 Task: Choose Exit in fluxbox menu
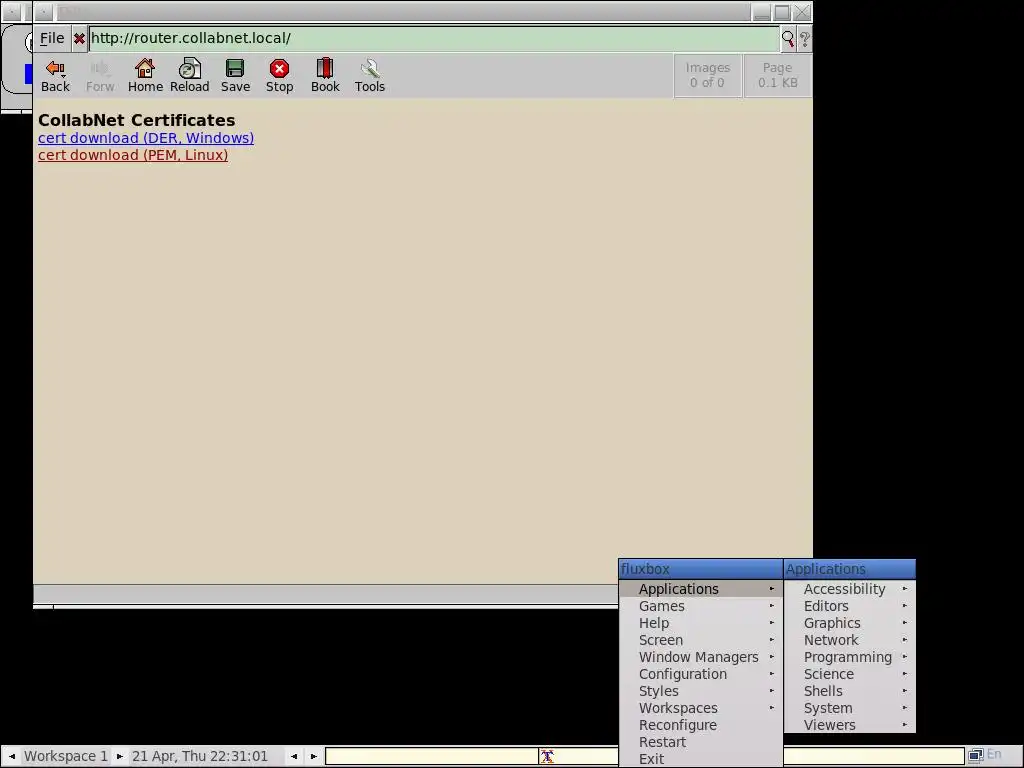pos(701,759)
